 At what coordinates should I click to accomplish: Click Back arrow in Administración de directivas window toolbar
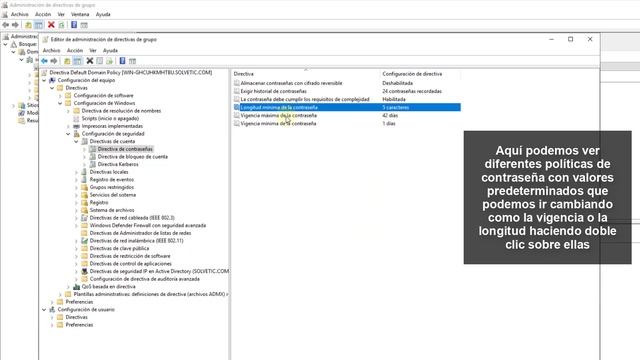click(6, 25)
